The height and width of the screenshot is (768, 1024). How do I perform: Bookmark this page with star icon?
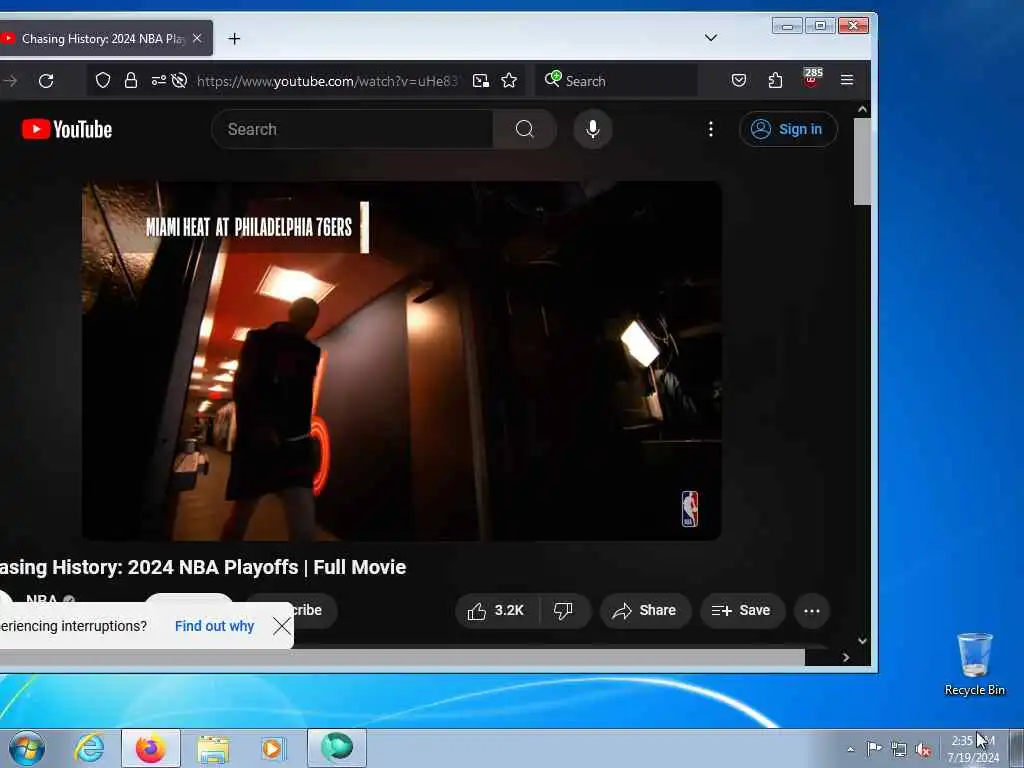[x=509, y=80]
